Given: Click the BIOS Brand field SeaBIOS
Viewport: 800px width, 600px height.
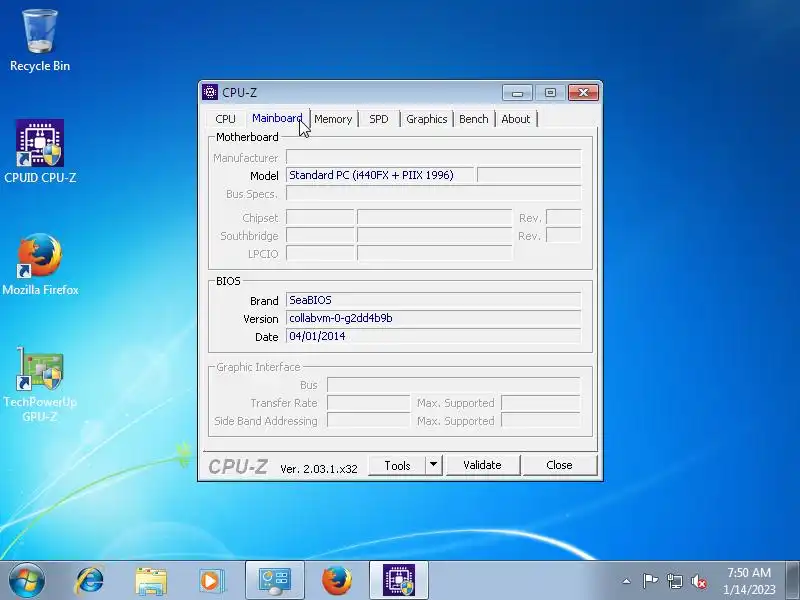Looking at the screenshot, I should click(433, 300).
